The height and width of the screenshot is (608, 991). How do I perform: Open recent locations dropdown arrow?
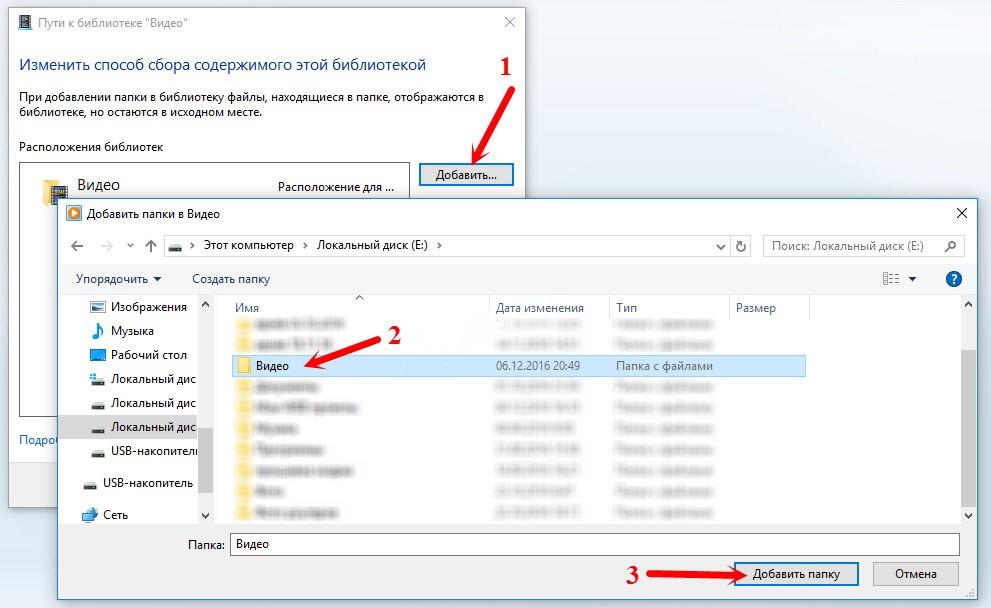130,246
